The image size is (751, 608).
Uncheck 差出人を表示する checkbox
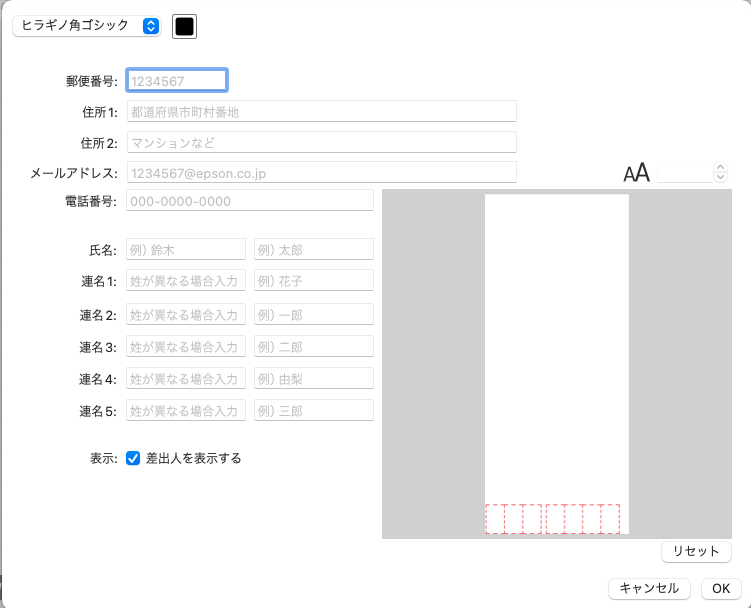click(133, 458)
